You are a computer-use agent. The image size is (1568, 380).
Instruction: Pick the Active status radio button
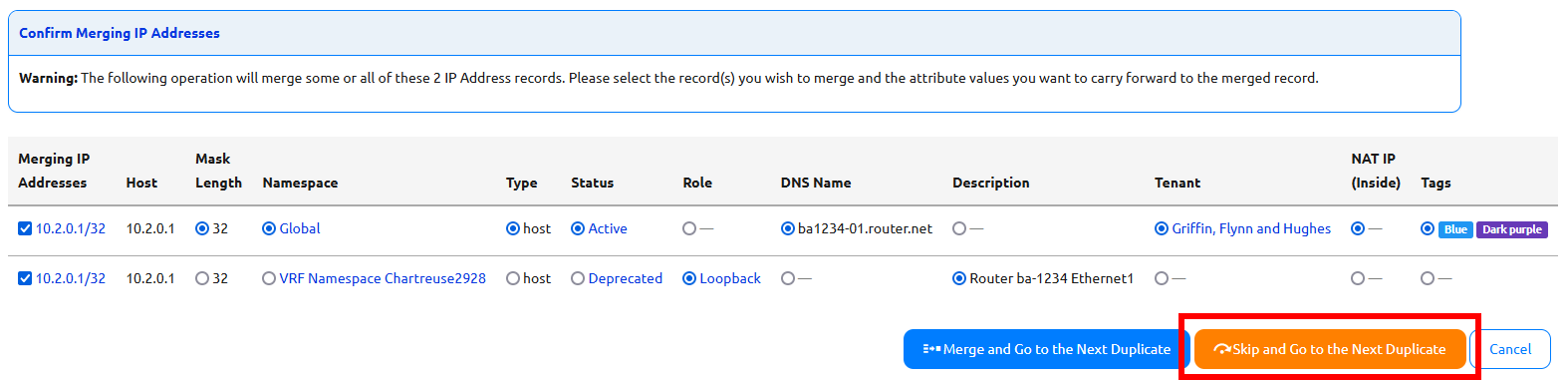[x=578, y=228]
